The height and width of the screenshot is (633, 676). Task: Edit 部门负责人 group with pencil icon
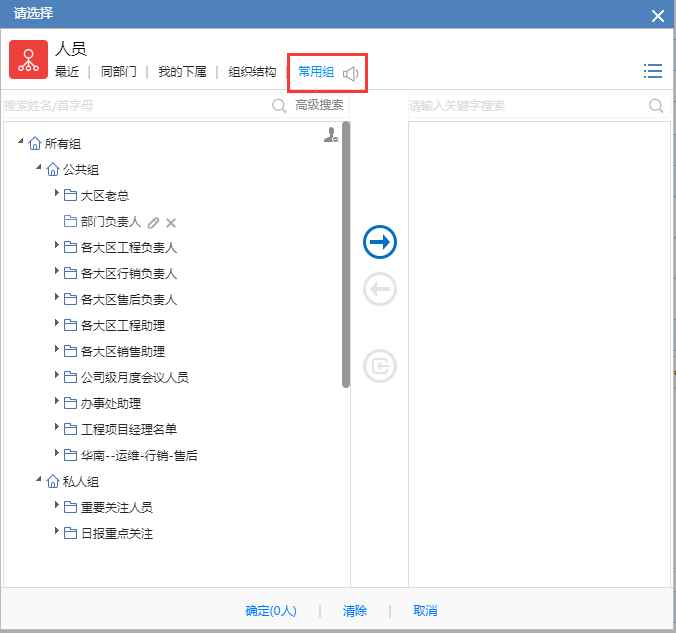153,222
